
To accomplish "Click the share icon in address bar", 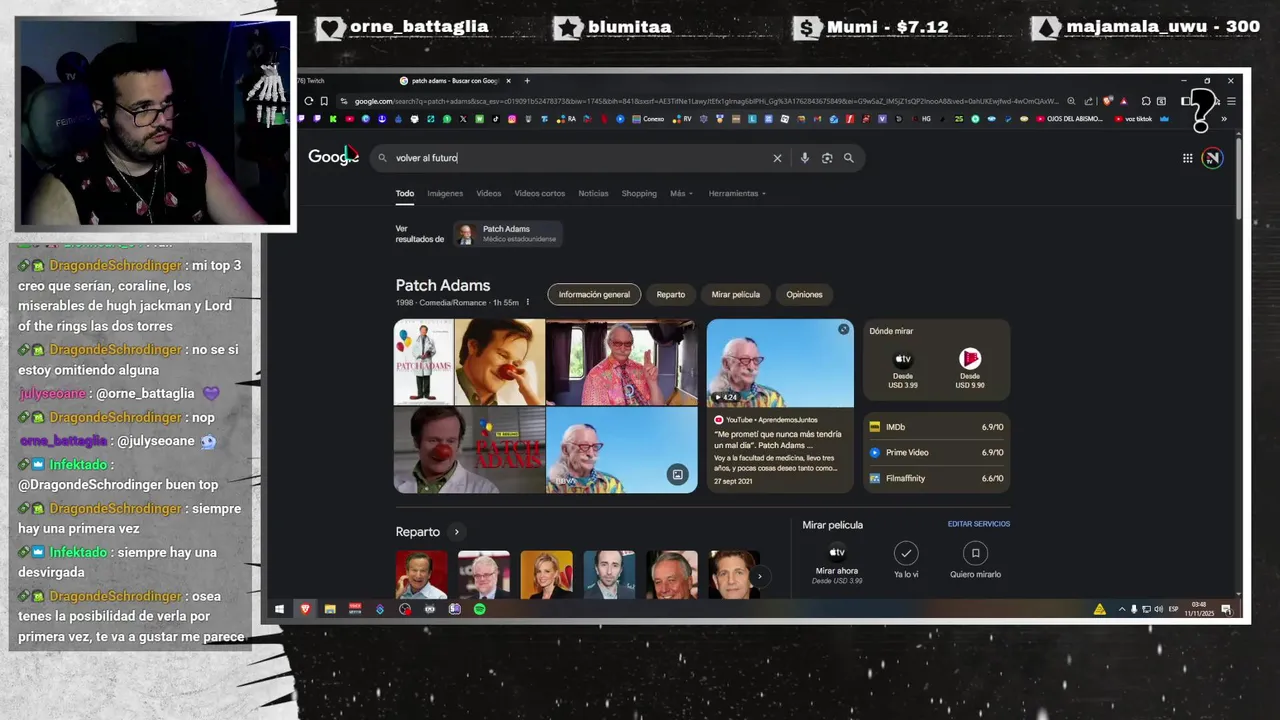I will click(1089, 101).
